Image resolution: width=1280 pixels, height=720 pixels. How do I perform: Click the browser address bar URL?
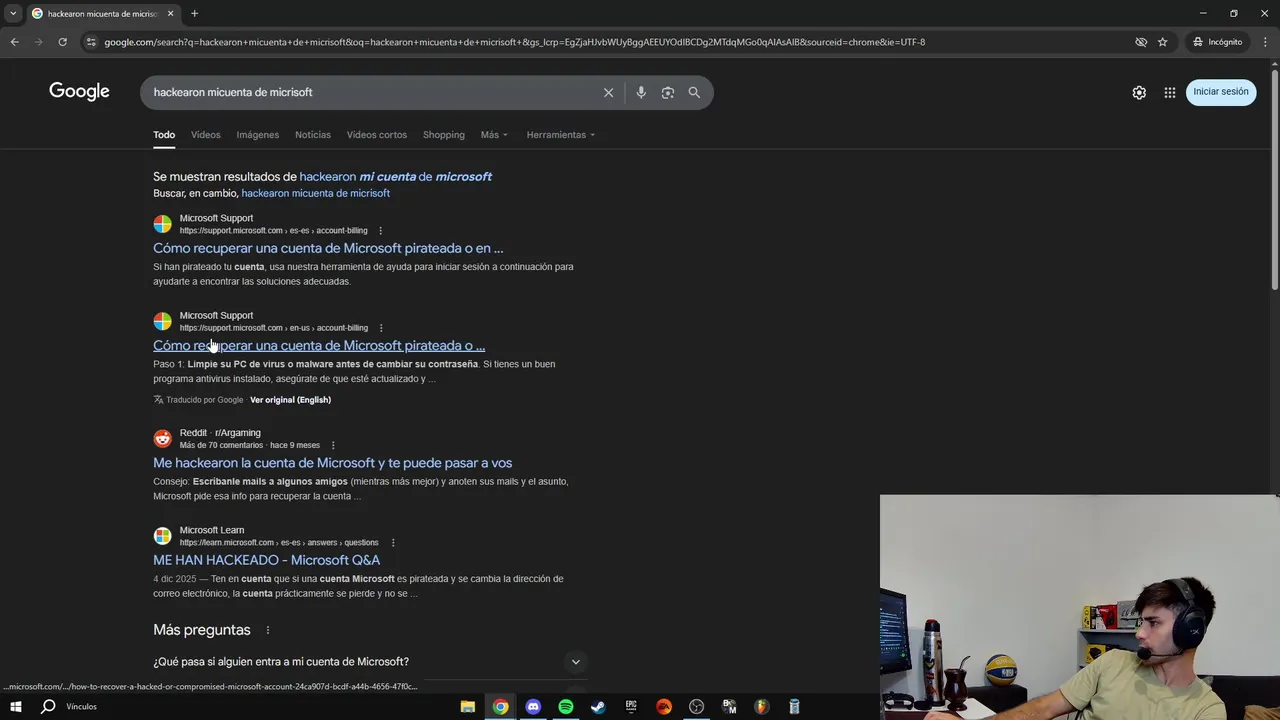pos(515,42)
